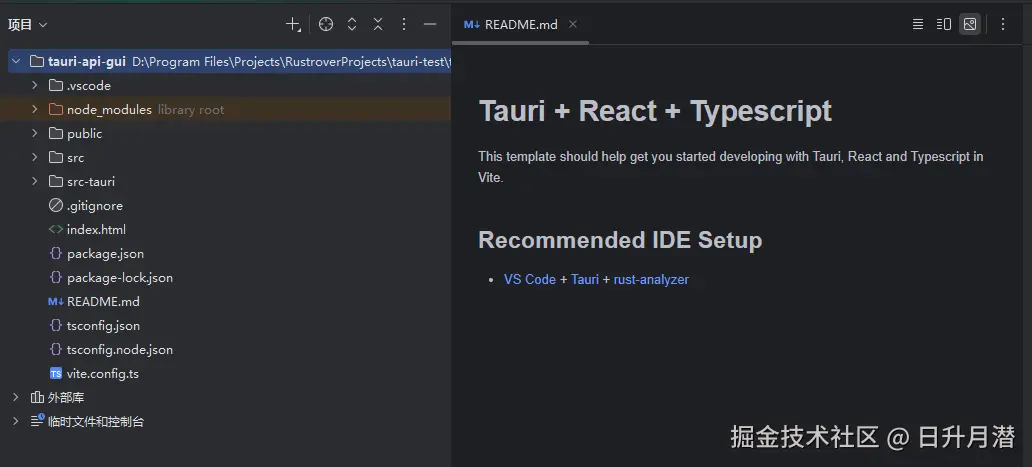The height and width of the screenshot is (467, 1032).
Task: Open the 项目 view dropdown
Action: pos(27,24)
